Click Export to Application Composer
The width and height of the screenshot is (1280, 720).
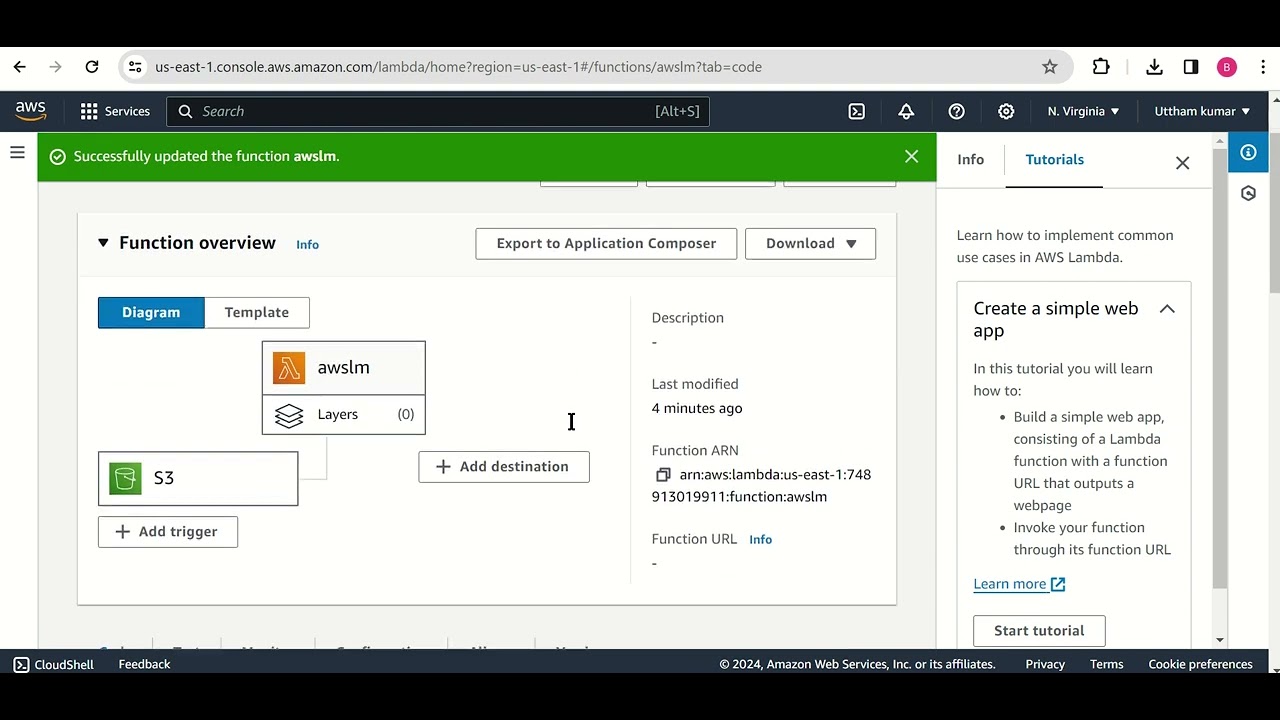606,243
